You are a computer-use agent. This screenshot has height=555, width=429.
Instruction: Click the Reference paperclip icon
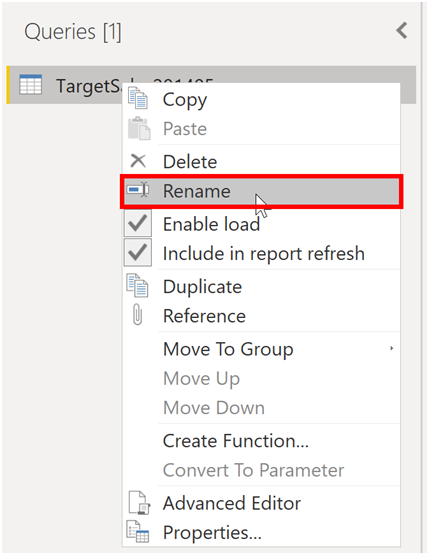pyautogui.click(x=137, y=314)
